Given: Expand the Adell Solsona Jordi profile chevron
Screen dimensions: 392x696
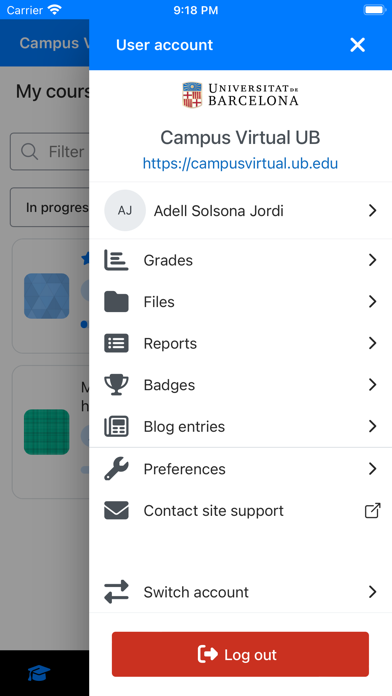Looking at the screenshot, I should pos(372,210).
